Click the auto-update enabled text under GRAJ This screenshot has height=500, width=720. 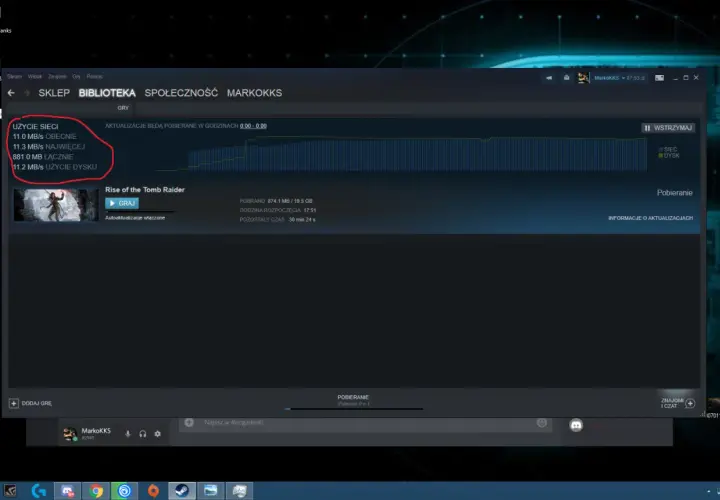click(x=135, y=218)
